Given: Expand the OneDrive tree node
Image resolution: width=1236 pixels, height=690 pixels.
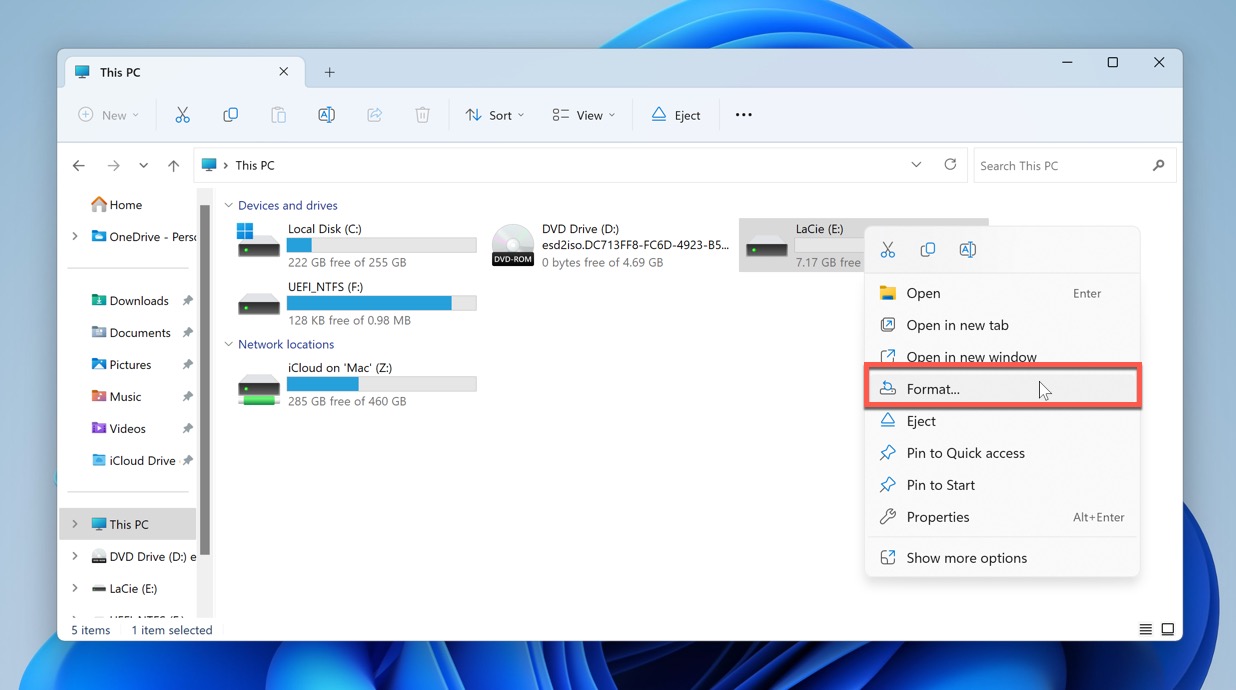Looking at the screenshot, I should (75, 237).
